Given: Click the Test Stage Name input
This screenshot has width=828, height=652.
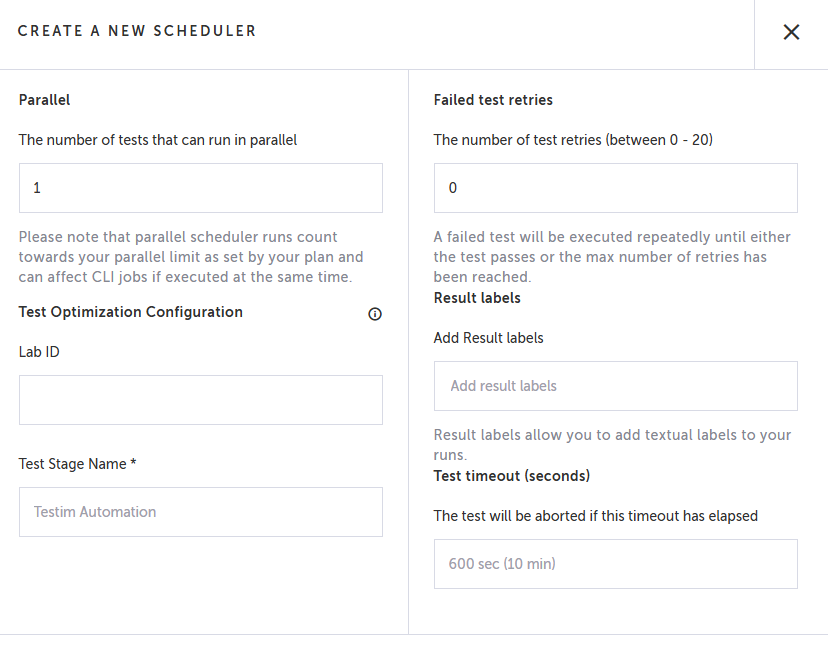Looking at the screenshot, I should pyautogui.click(x=200, y=512).
